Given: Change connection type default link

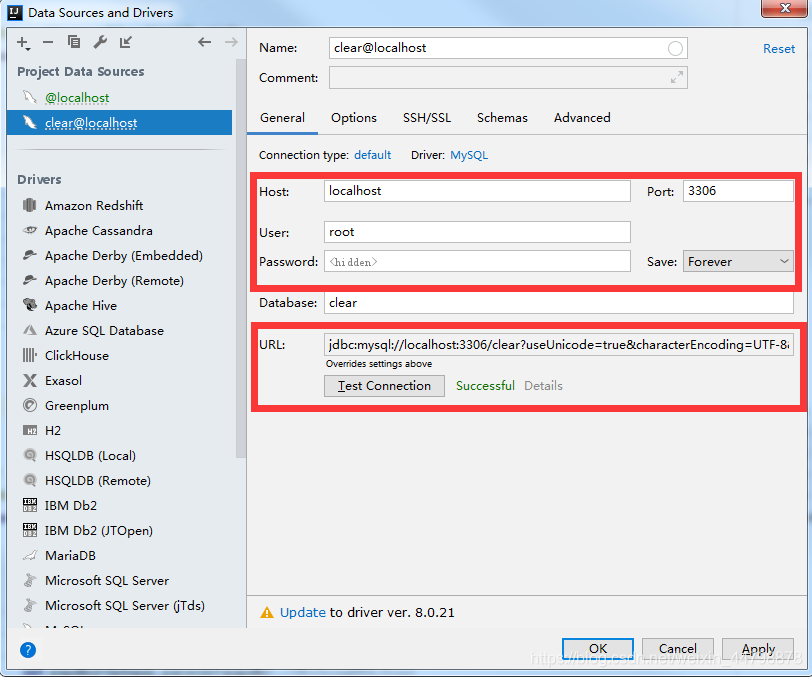Looking at the screenshot, I should click(x=372, y=155).
